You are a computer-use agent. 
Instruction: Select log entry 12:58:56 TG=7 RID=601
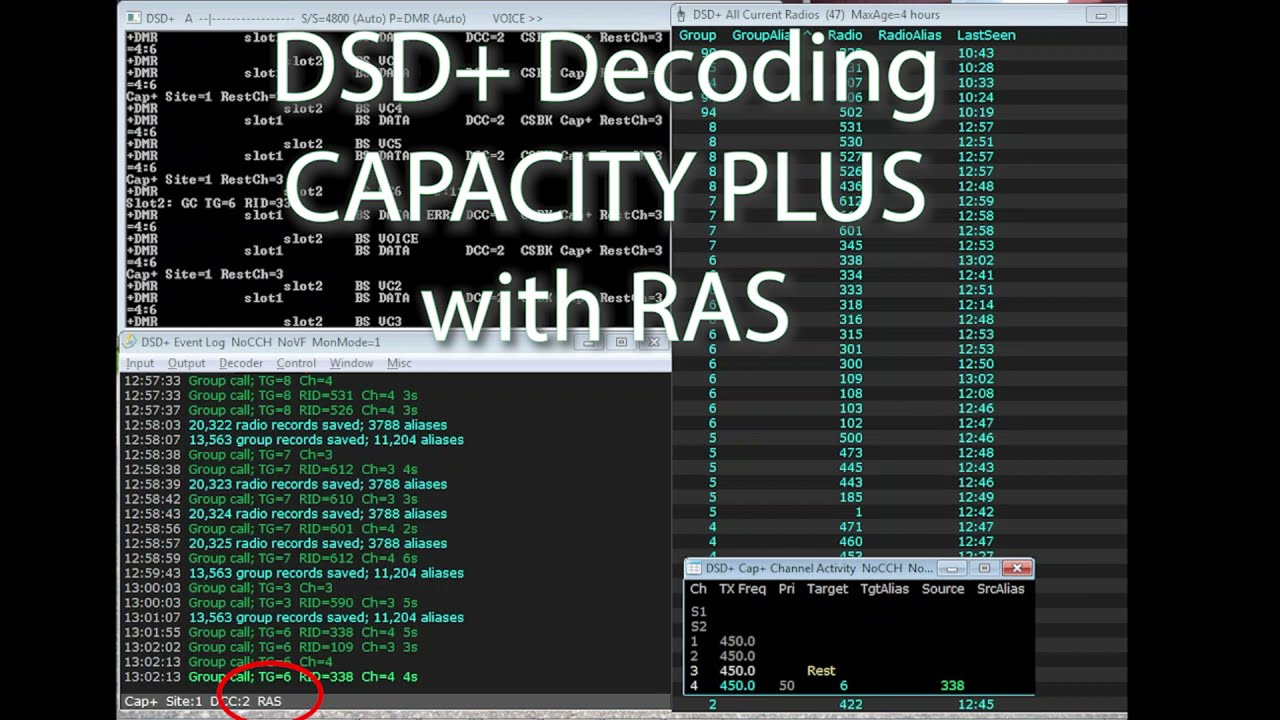[x=271, y=528]
